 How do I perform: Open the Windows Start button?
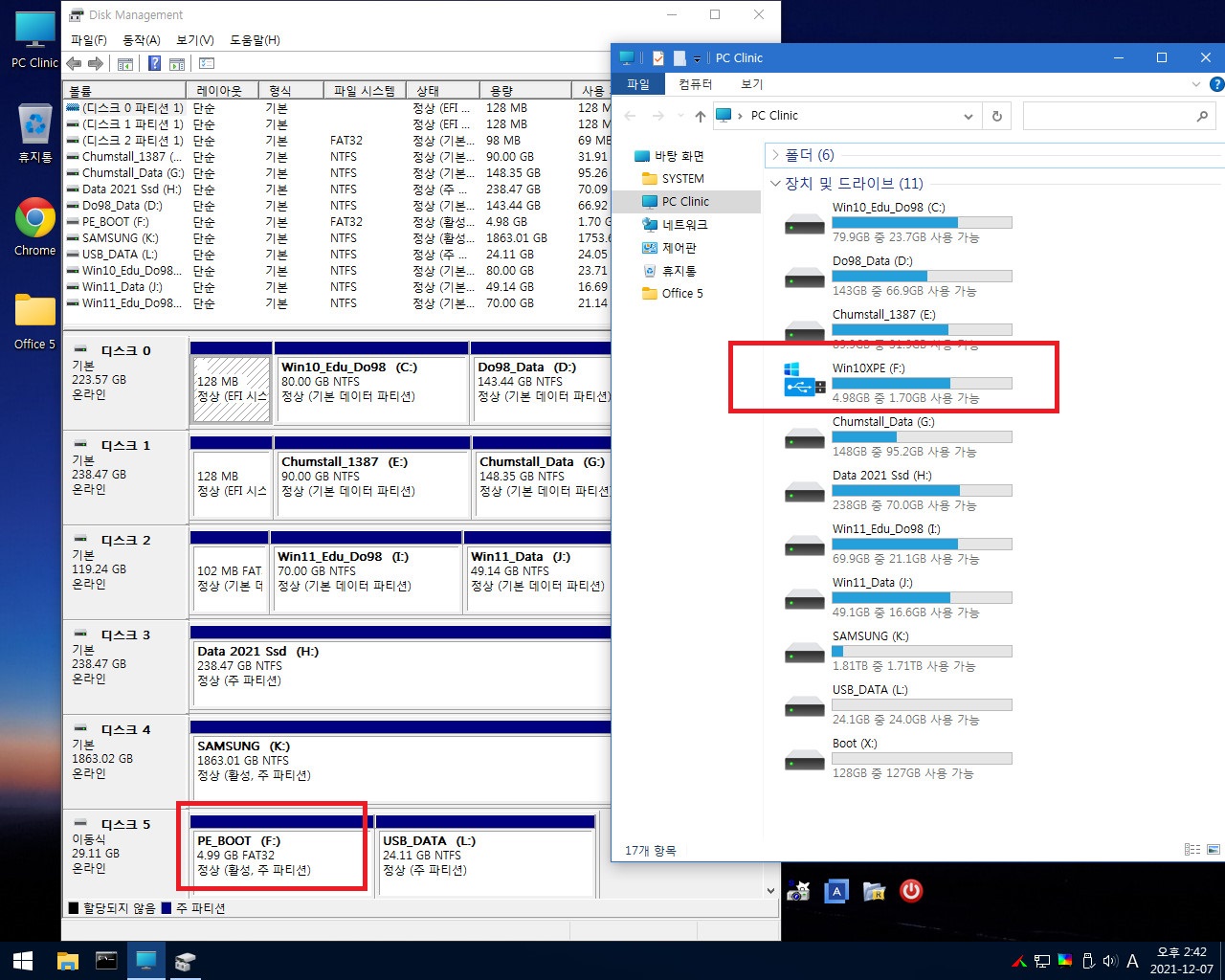point(23,961)
